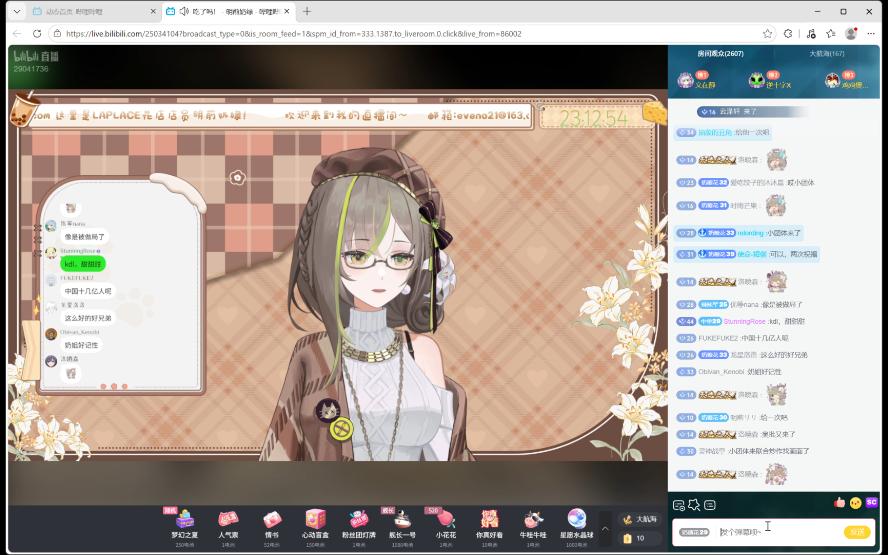Send the 小花花 flower gift

pos(446,526)
